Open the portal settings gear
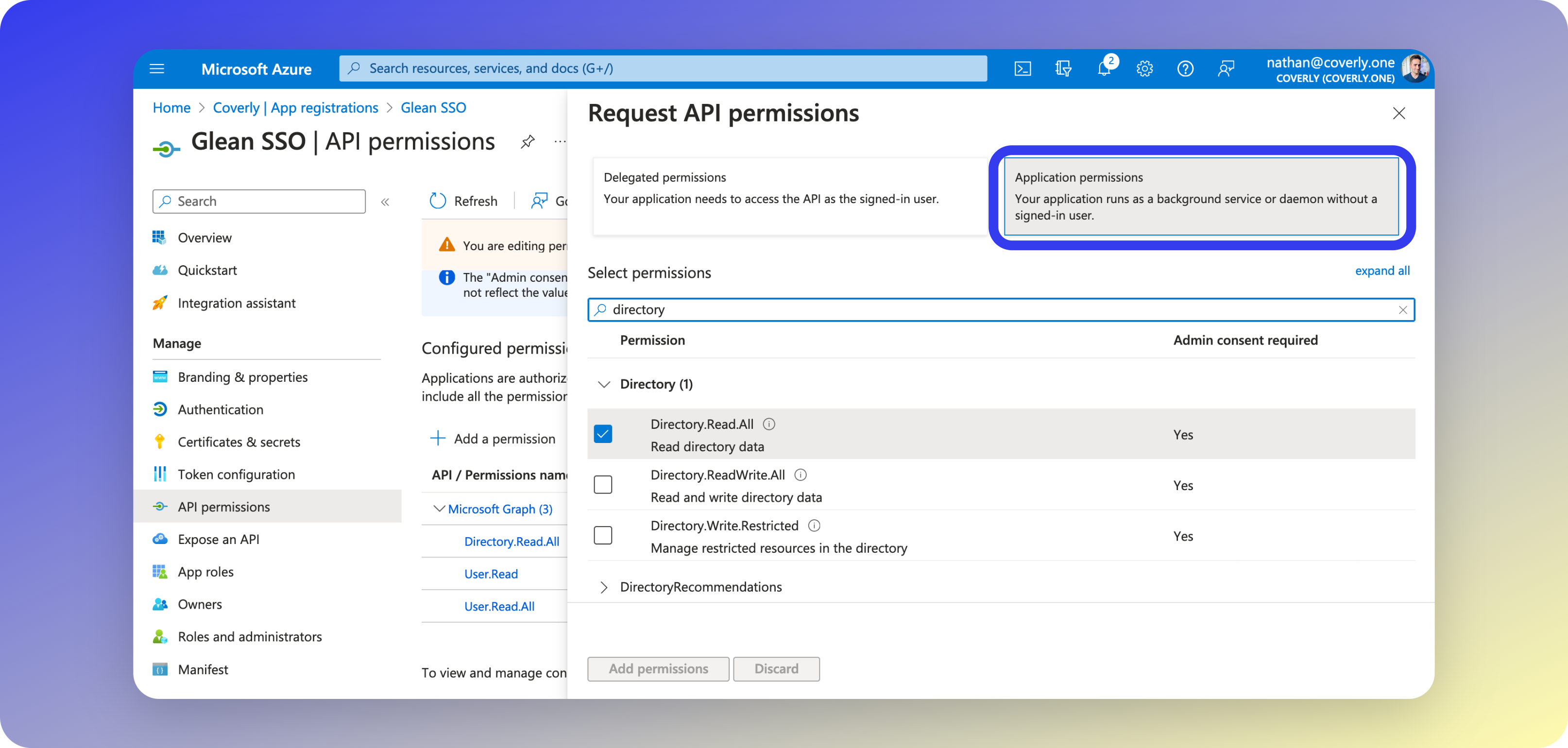The width and height of the screenshot is (1568, 748). point(1145,68)
